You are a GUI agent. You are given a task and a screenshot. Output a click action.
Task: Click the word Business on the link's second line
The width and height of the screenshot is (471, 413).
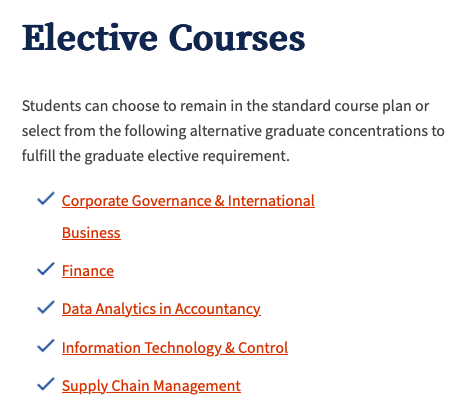pyautogui.click(x=91, y=233)
